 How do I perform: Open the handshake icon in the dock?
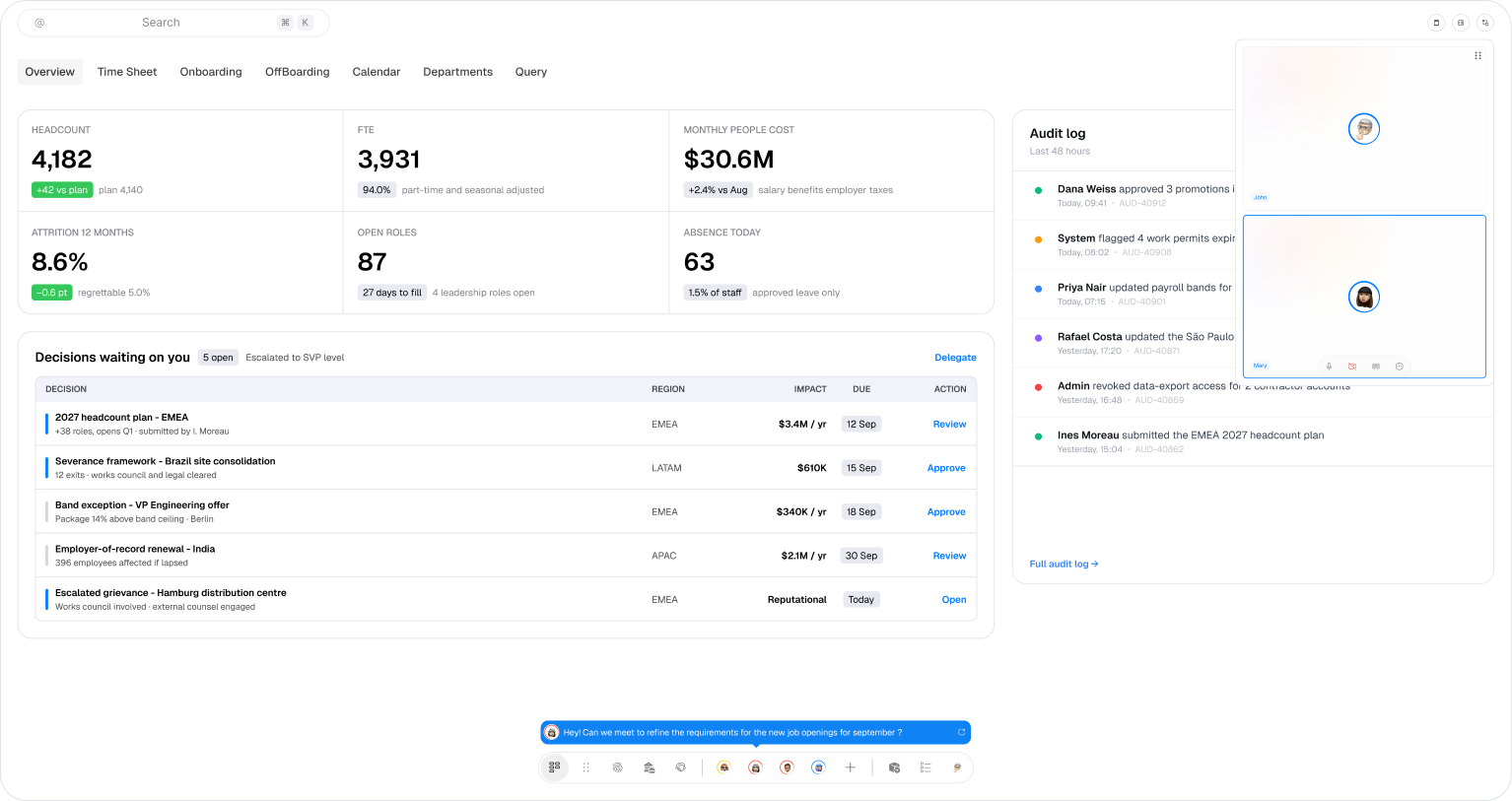click(x=681, y=768)
